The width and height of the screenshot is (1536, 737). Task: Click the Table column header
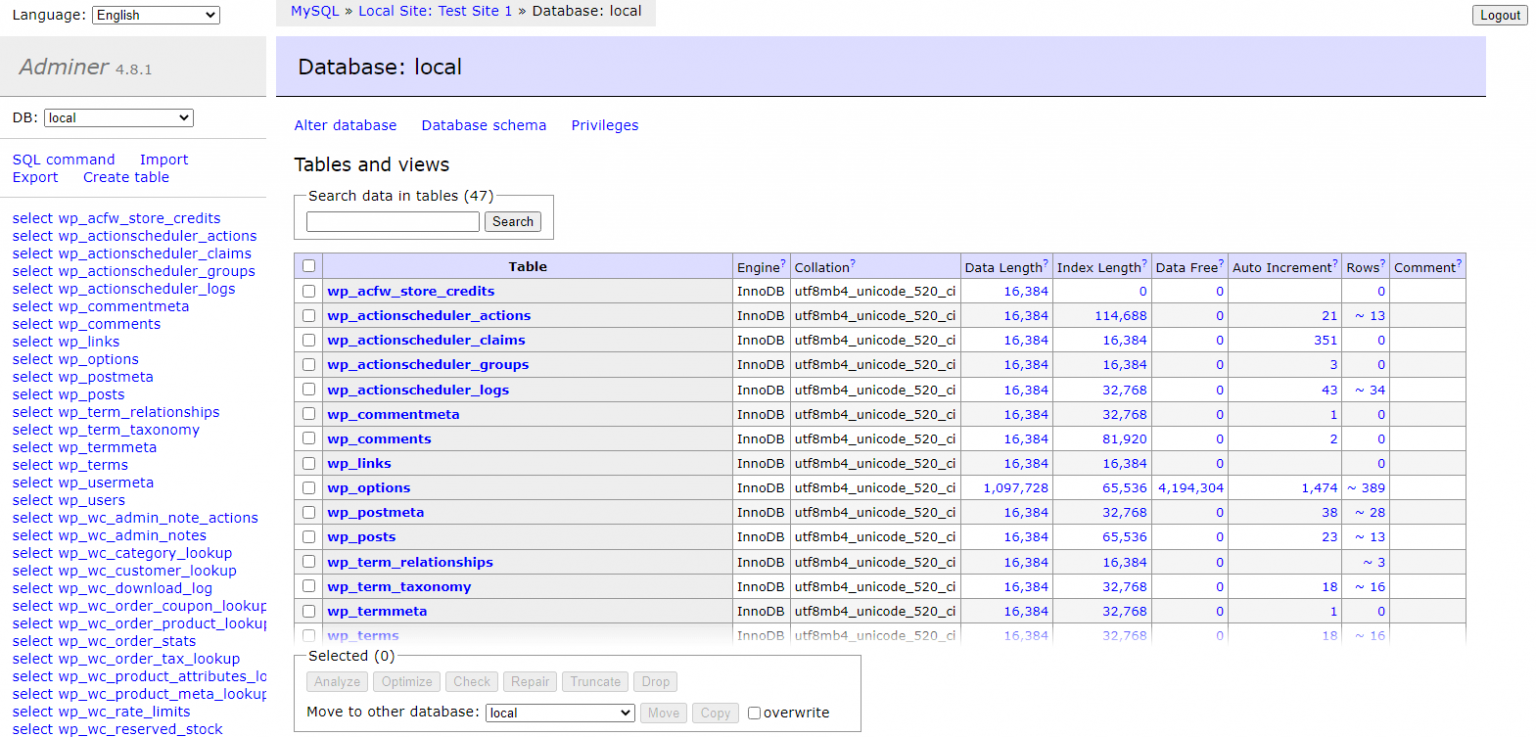click(528, 266)
